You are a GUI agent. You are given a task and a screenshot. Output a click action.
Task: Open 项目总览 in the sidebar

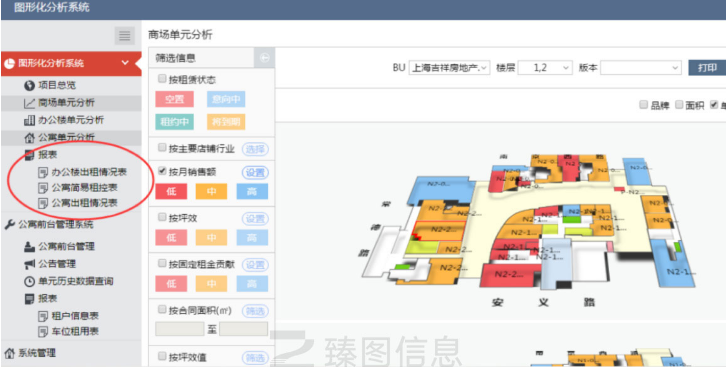[x=56, y=85]
